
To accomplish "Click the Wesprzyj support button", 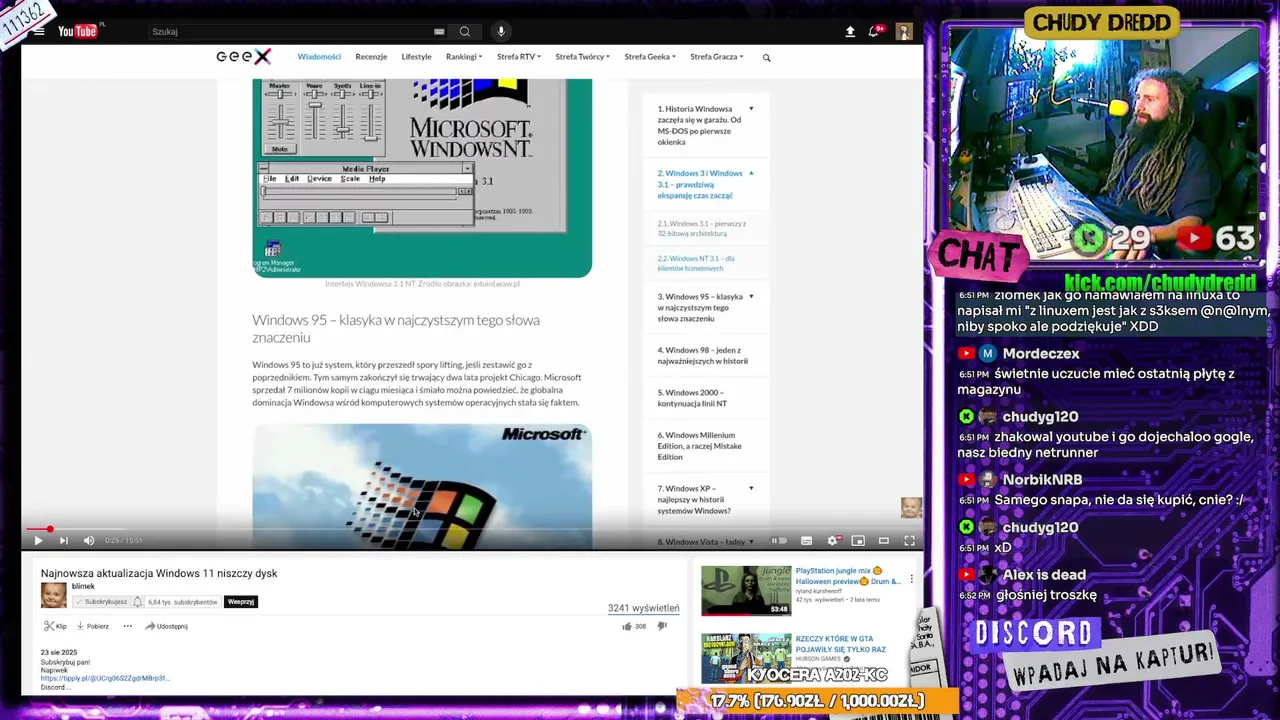I will point(241,602).
